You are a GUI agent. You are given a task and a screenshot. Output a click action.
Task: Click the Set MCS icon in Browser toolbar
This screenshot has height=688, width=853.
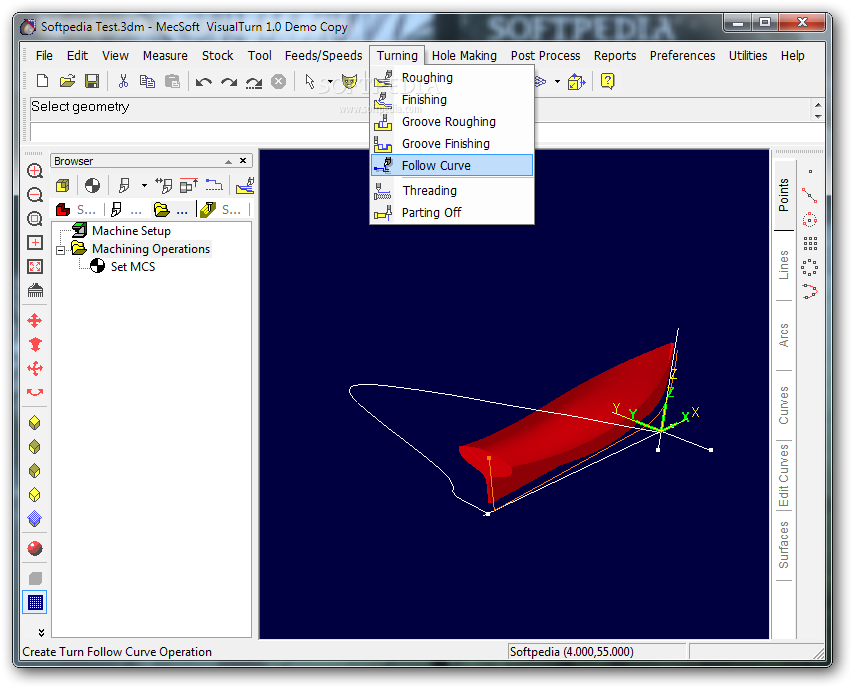[x=92, y=186]
